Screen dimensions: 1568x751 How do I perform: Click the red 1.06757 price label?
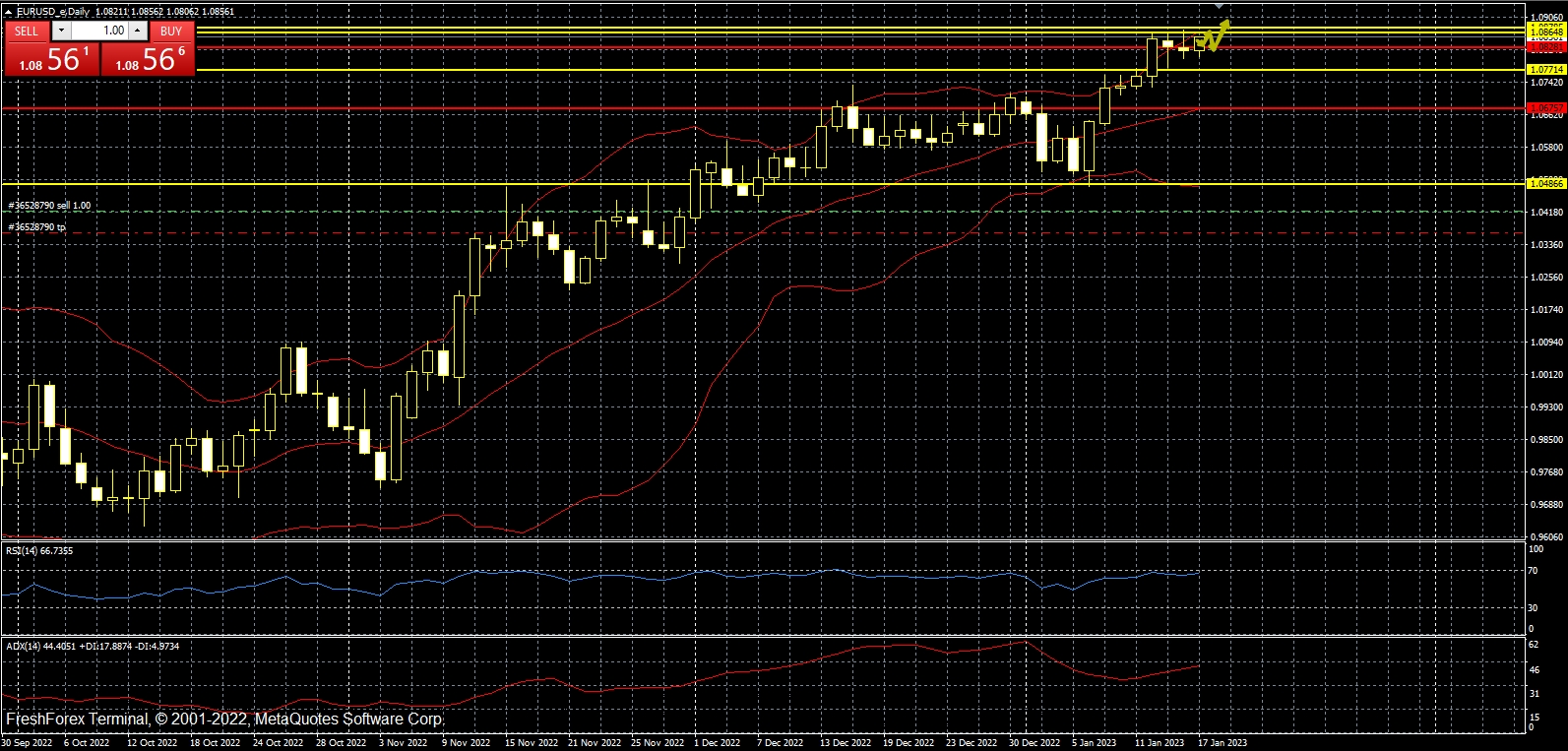[1545, 107]
